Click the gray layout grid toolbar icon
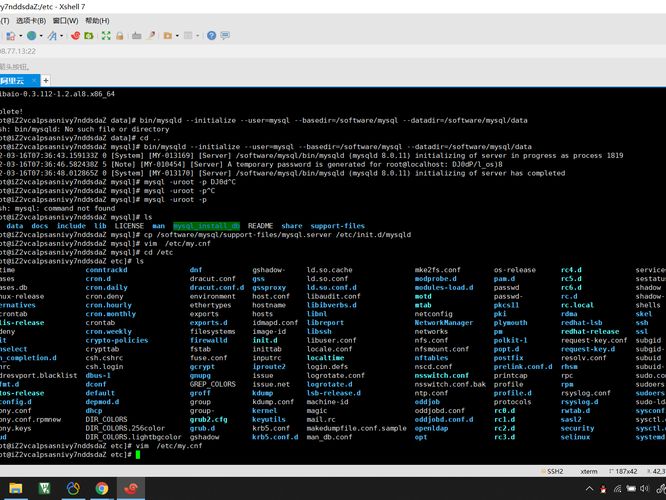This screenshot has width=666, height=500. (x=188, y=36)
